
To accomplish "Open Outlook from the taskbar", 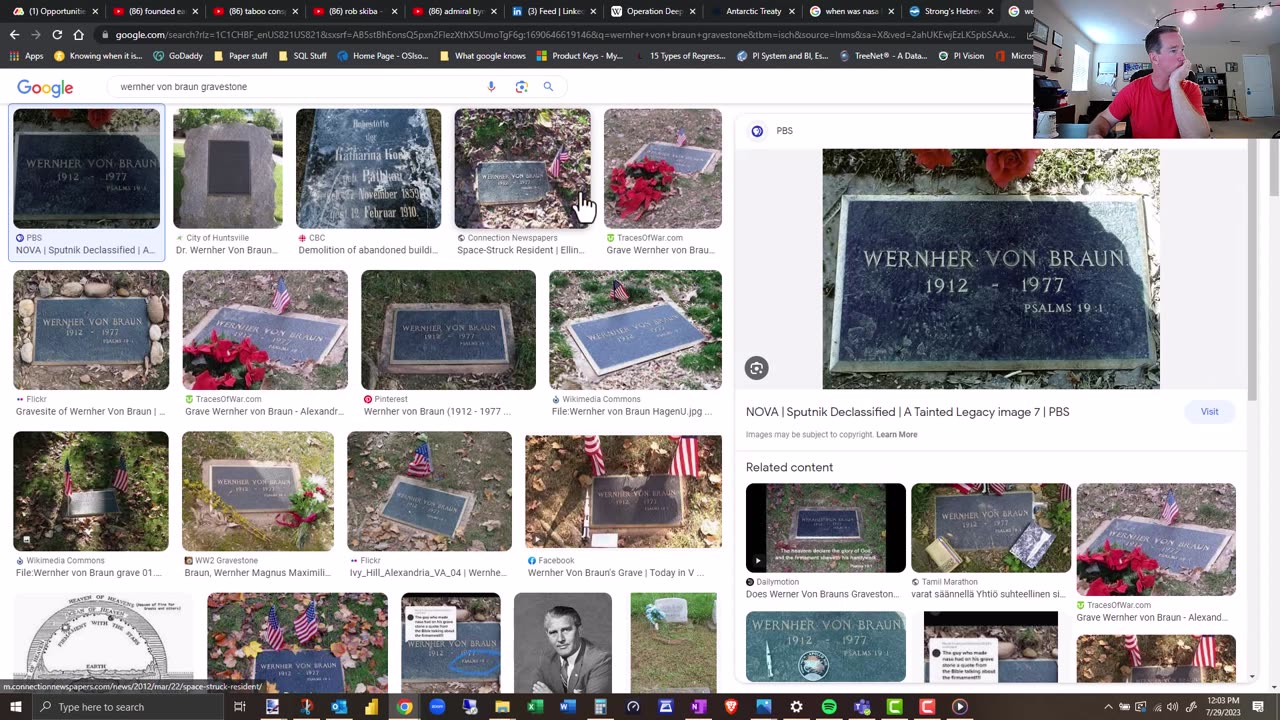I will coord(338,707).
